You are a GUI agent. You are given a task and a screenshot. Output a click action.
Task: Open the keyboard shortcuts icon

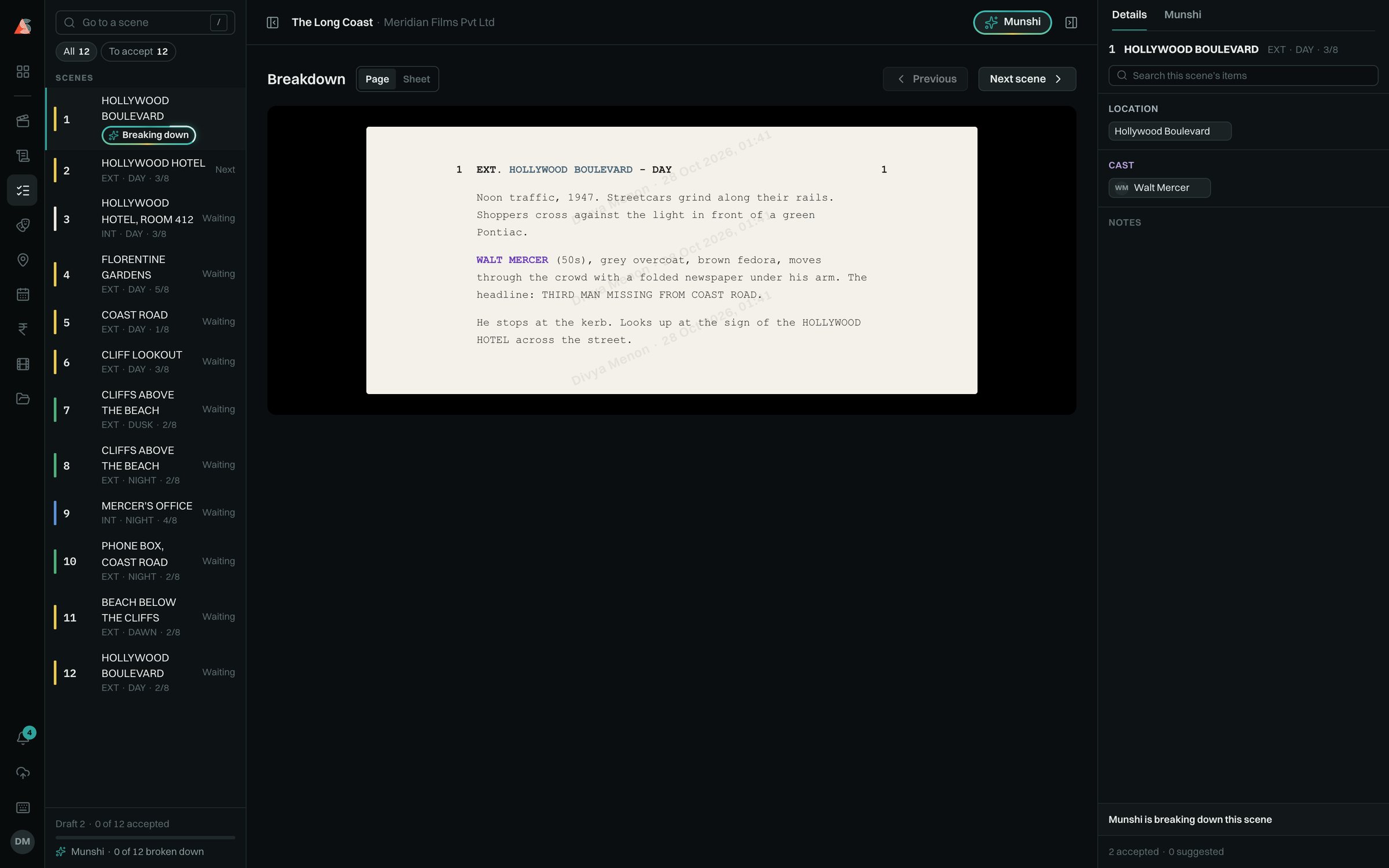[x=23, y=807]
